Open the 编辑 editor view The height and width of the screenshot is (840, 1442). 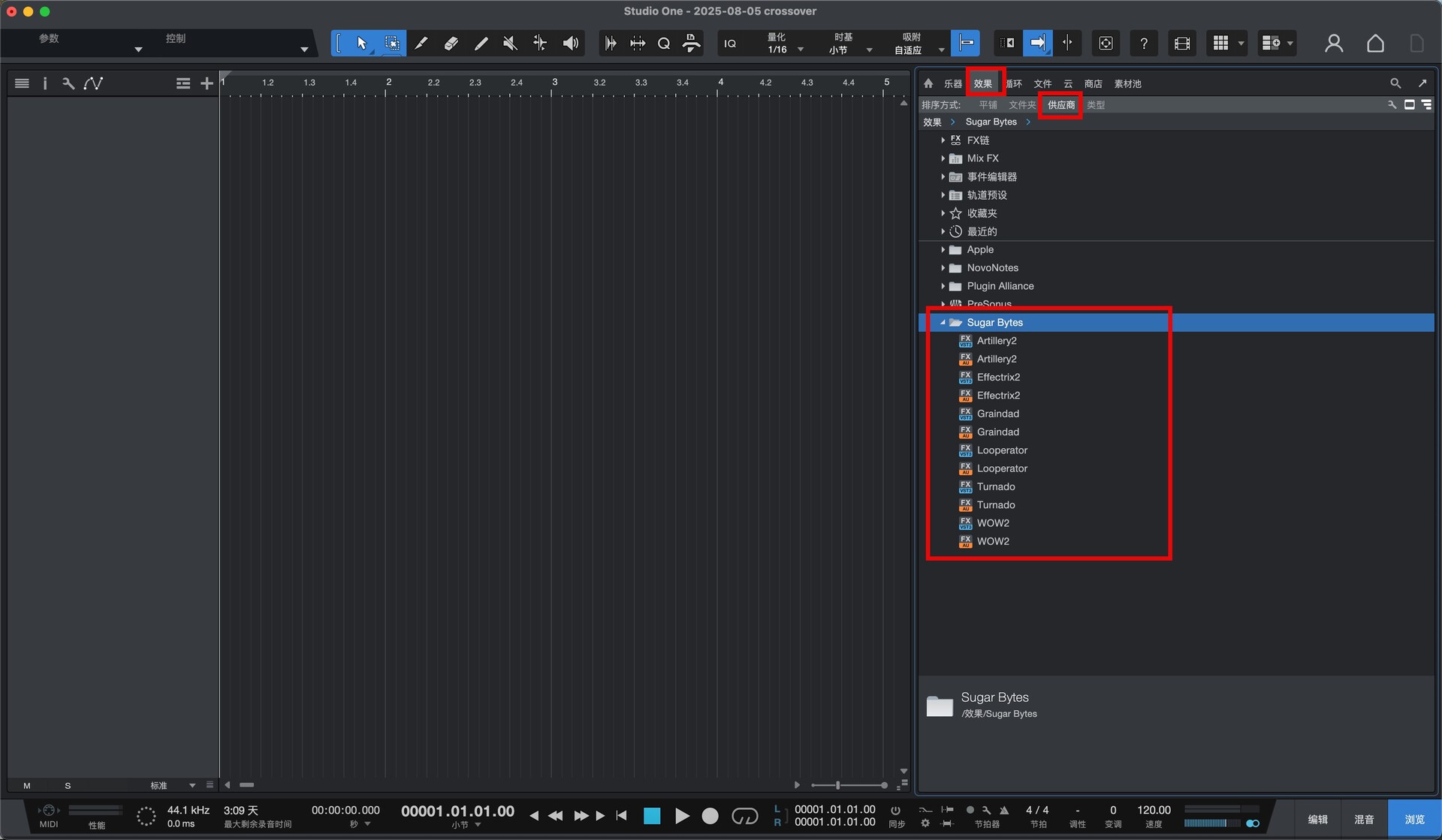1318,820
